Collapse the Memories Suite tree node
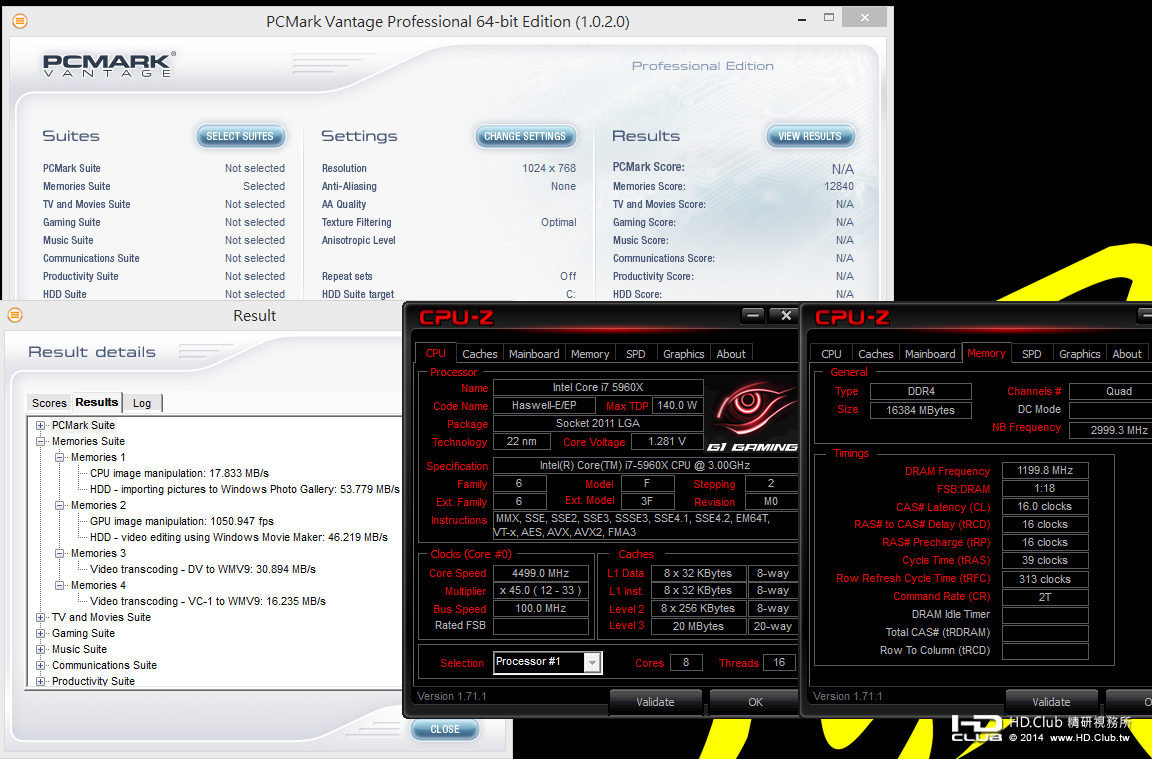 pyautogui.click(x=41, y=442)
